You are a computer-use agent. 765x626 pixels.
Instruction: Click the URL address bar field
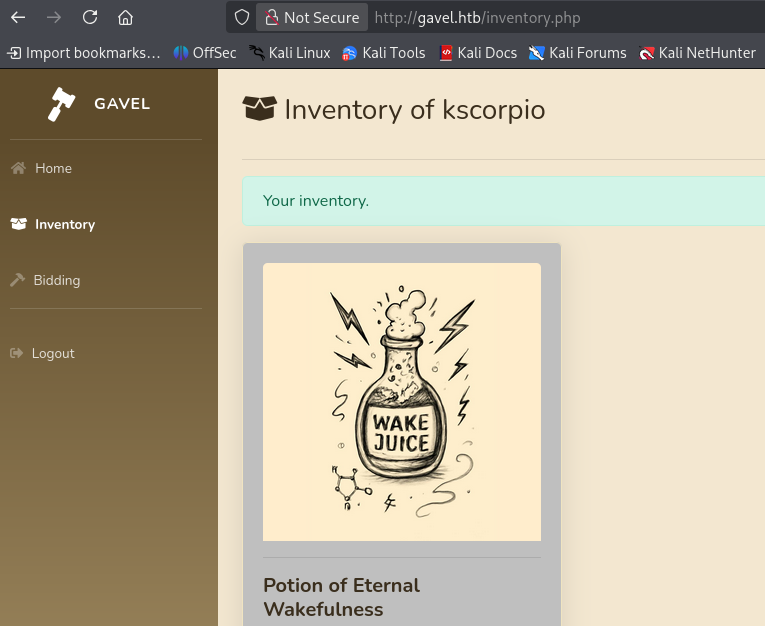(x=560, y=17)
